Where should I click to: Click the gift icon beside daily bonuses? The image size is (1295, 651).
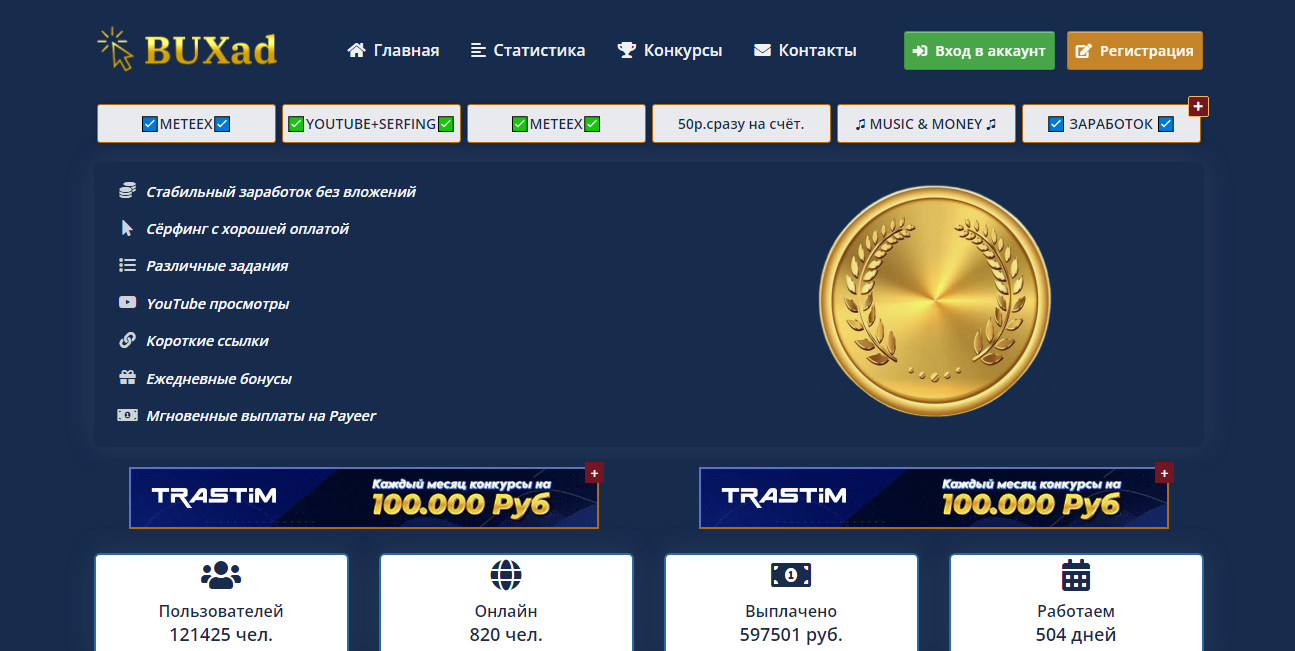click(x=127, y=378)
